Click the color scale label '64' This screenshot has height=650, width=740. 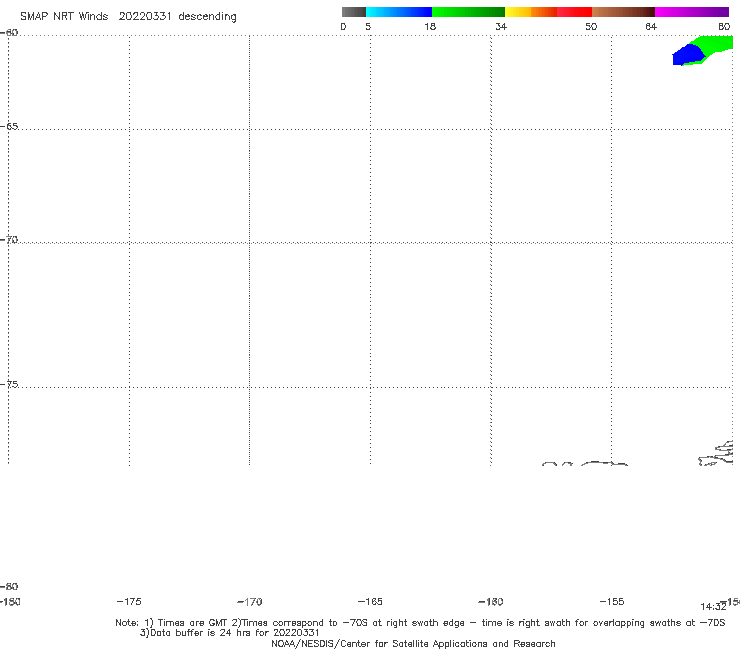651,26
